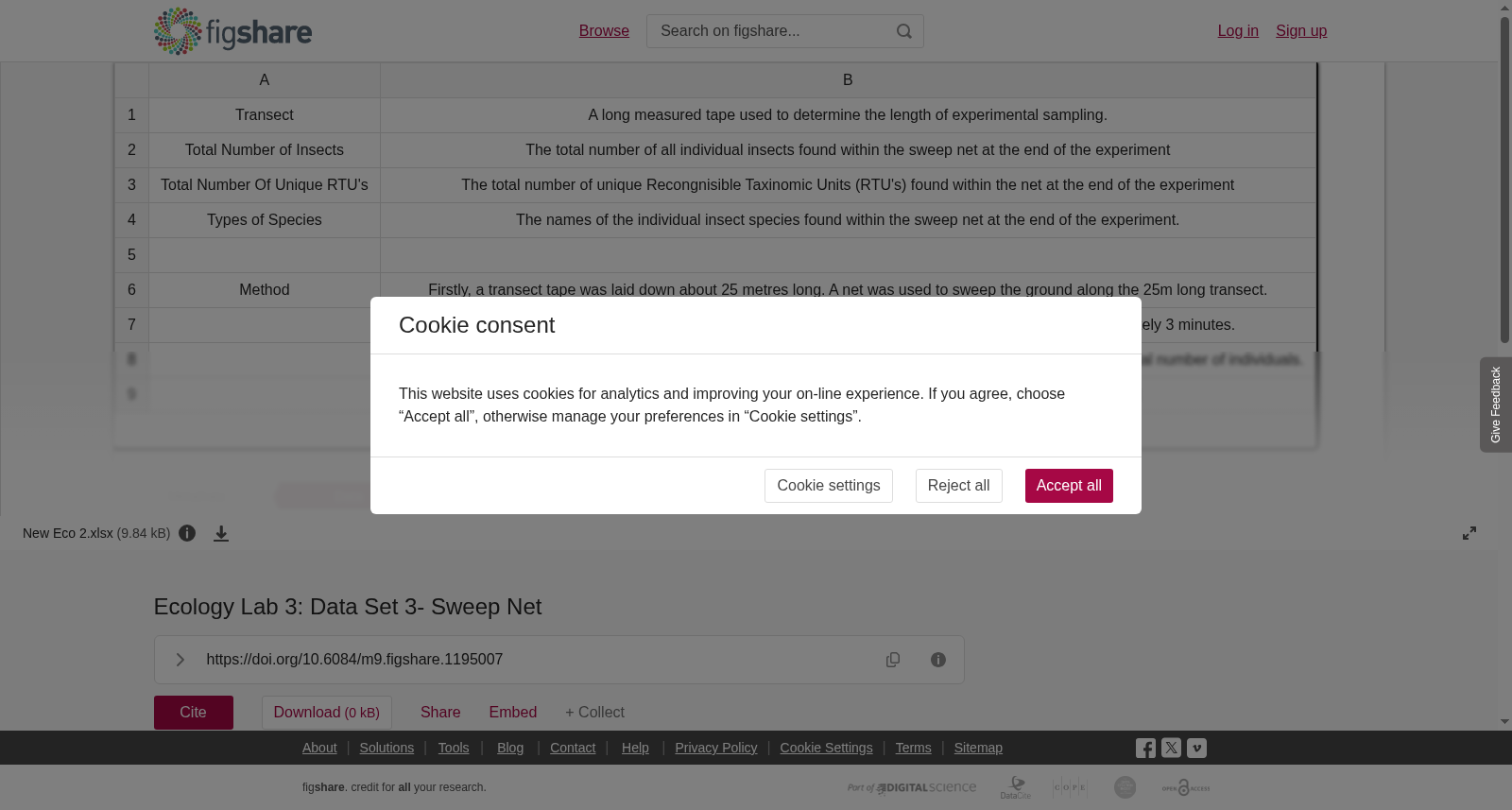The image size is (1512, 810).
Task: Open Privacy Policy footer link
Action: tap(716, 748)
